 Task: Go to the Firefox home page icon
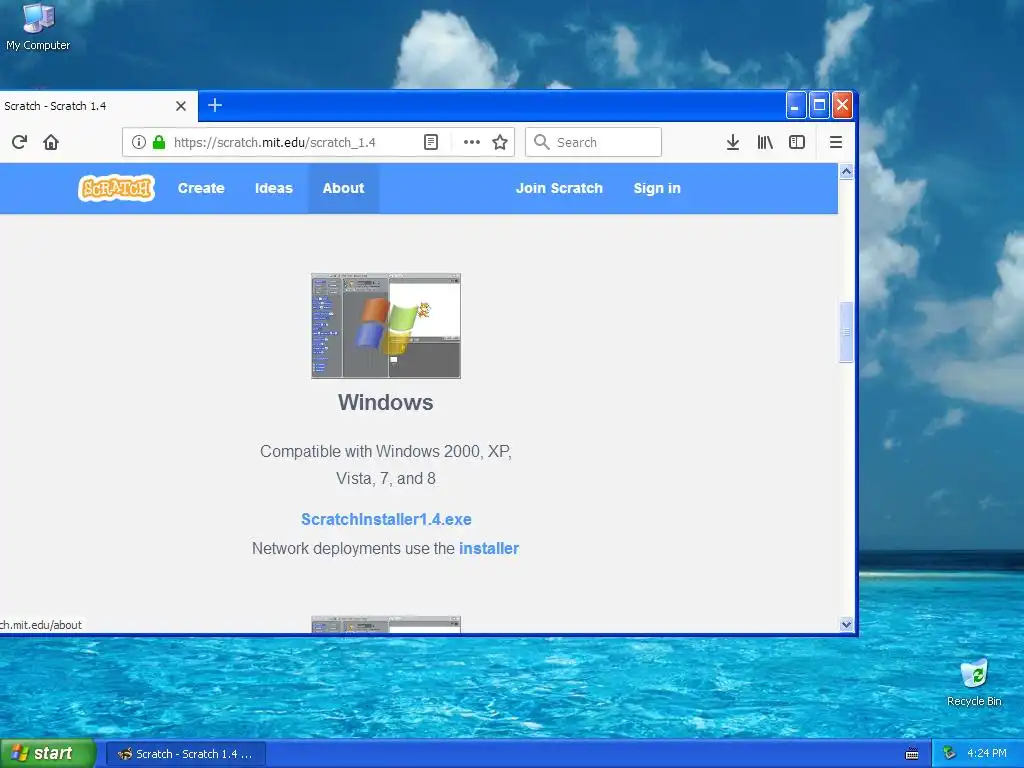click(51, 142)
